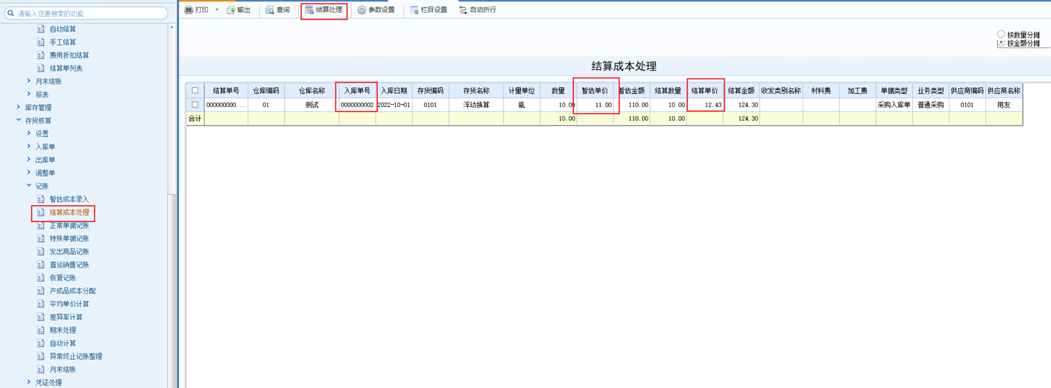
Task: Select the 按数量分摊 radio button
Action: 1001,34
